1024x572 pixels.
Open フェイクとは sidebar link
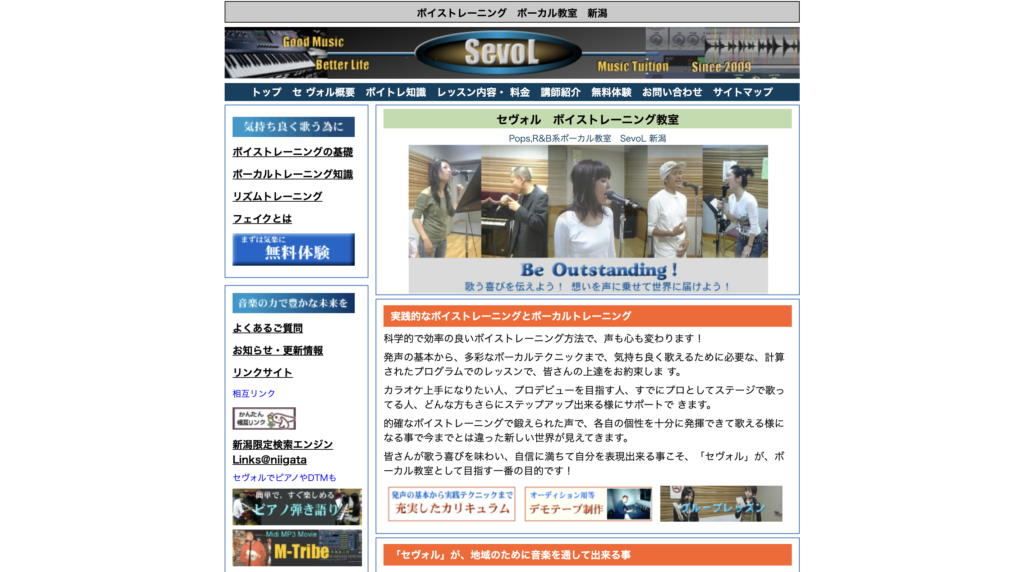[x=262, y=218]
